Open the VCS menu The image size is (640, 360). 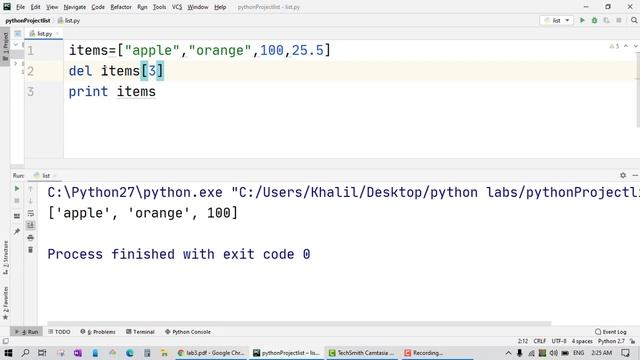(177, 7)
